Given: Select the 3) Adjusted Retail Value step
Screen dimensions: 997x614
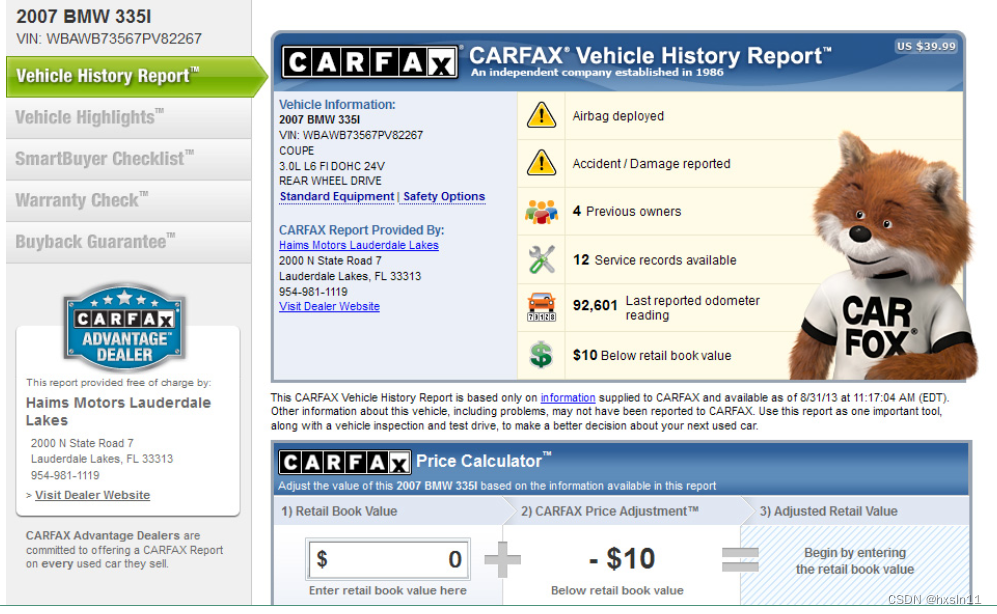Looking at the screenshot, I should pos(855,511).
